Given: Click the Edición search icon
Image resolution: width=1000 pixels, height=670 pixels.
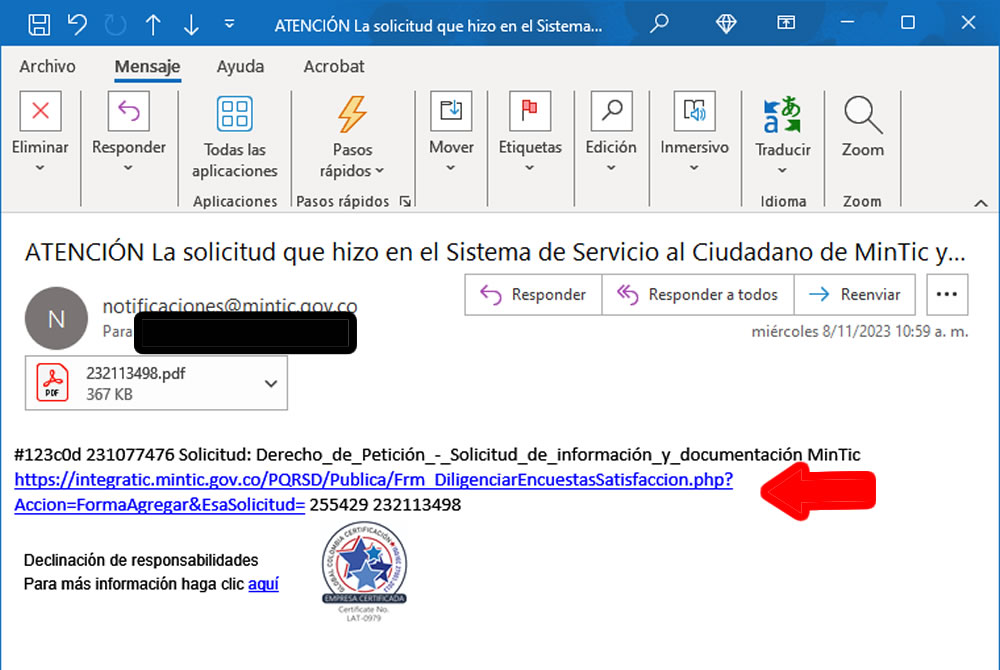Looking at the screenshot, I should (612, 111).
